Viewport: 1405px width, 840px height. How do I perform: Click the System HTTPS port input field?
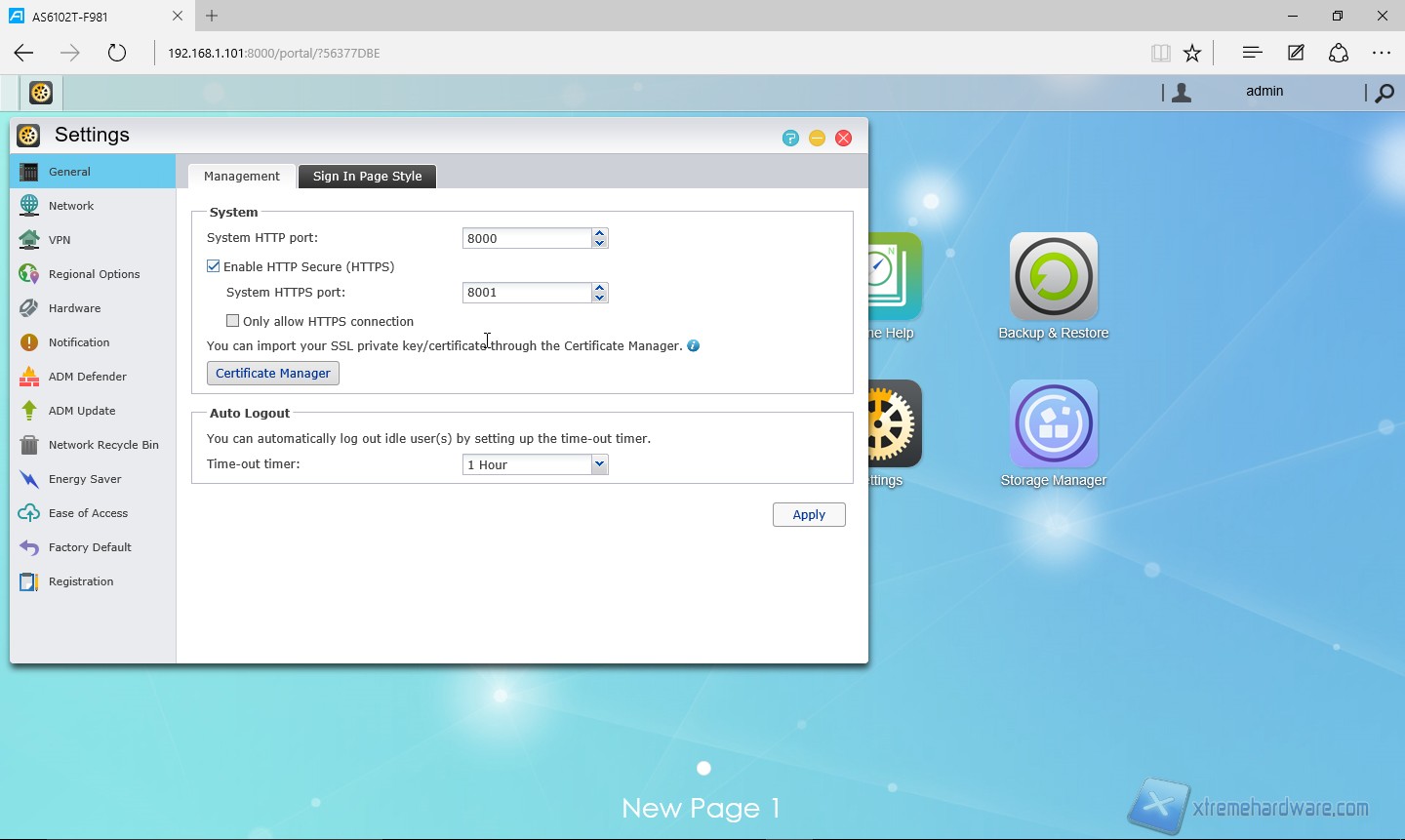[527, 293]
